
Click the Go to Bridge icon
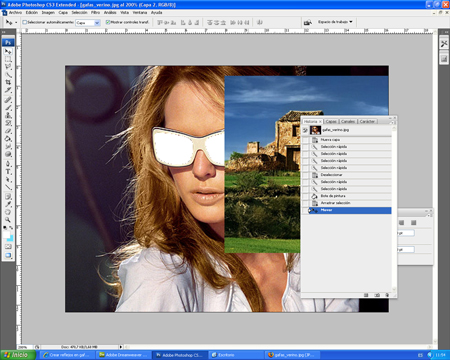[x=308, y=22]
